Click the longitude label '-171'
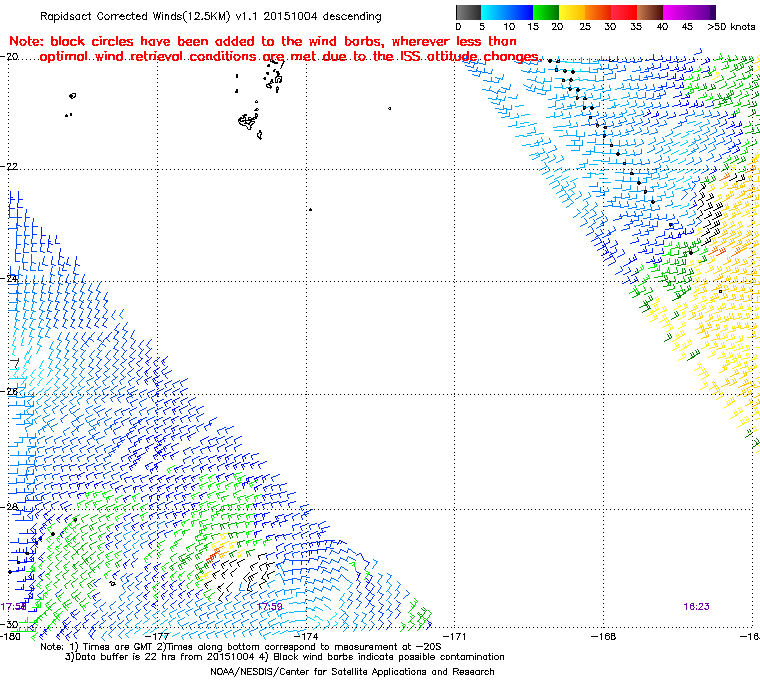 [454, 636]
